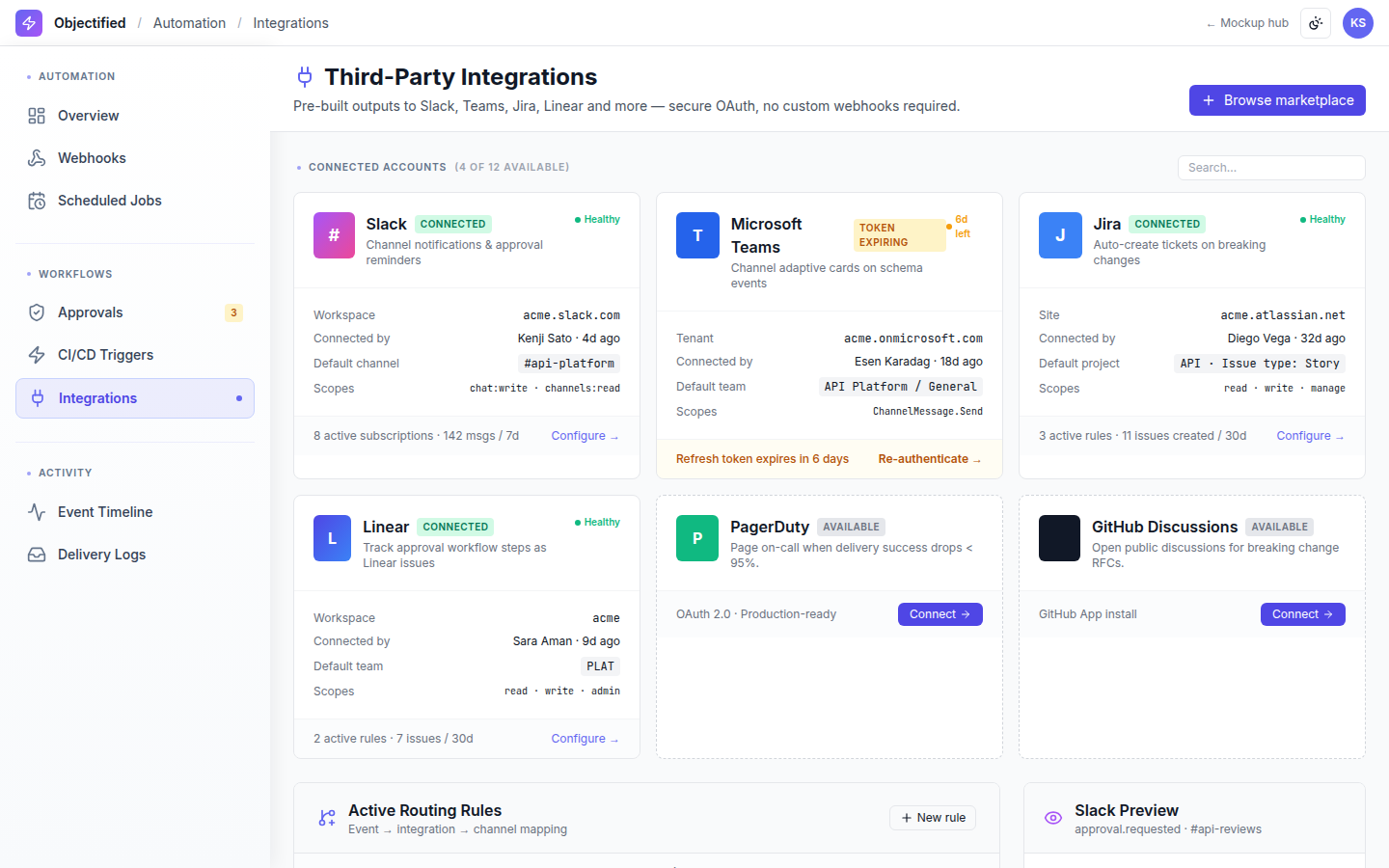Viewport: 1389px width, 868px height.
Task: Click the Approvals badge showing 3
Action: click(x=233, y=312)
